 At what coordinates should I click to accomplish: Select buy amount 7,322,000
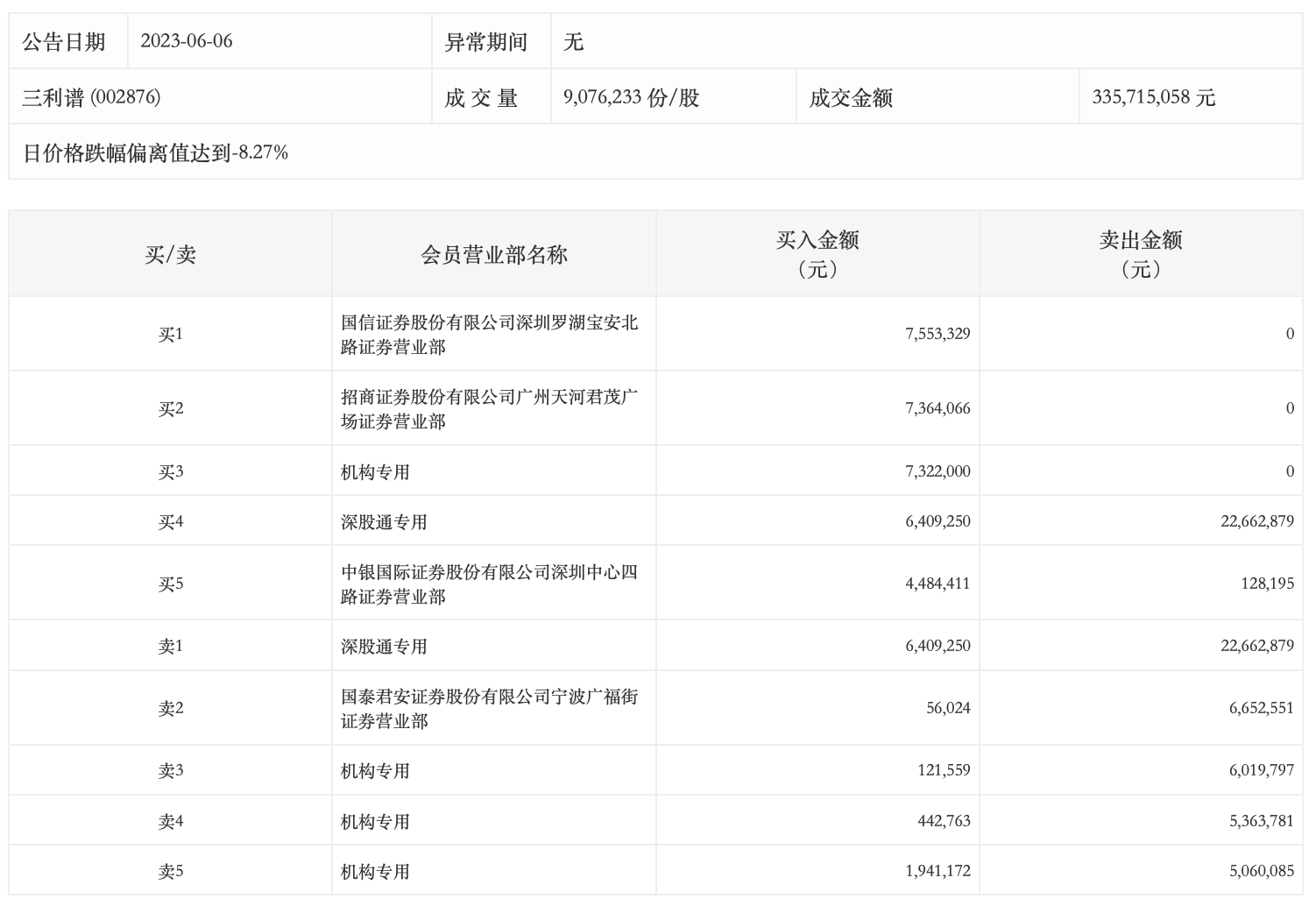coord(937,471)
